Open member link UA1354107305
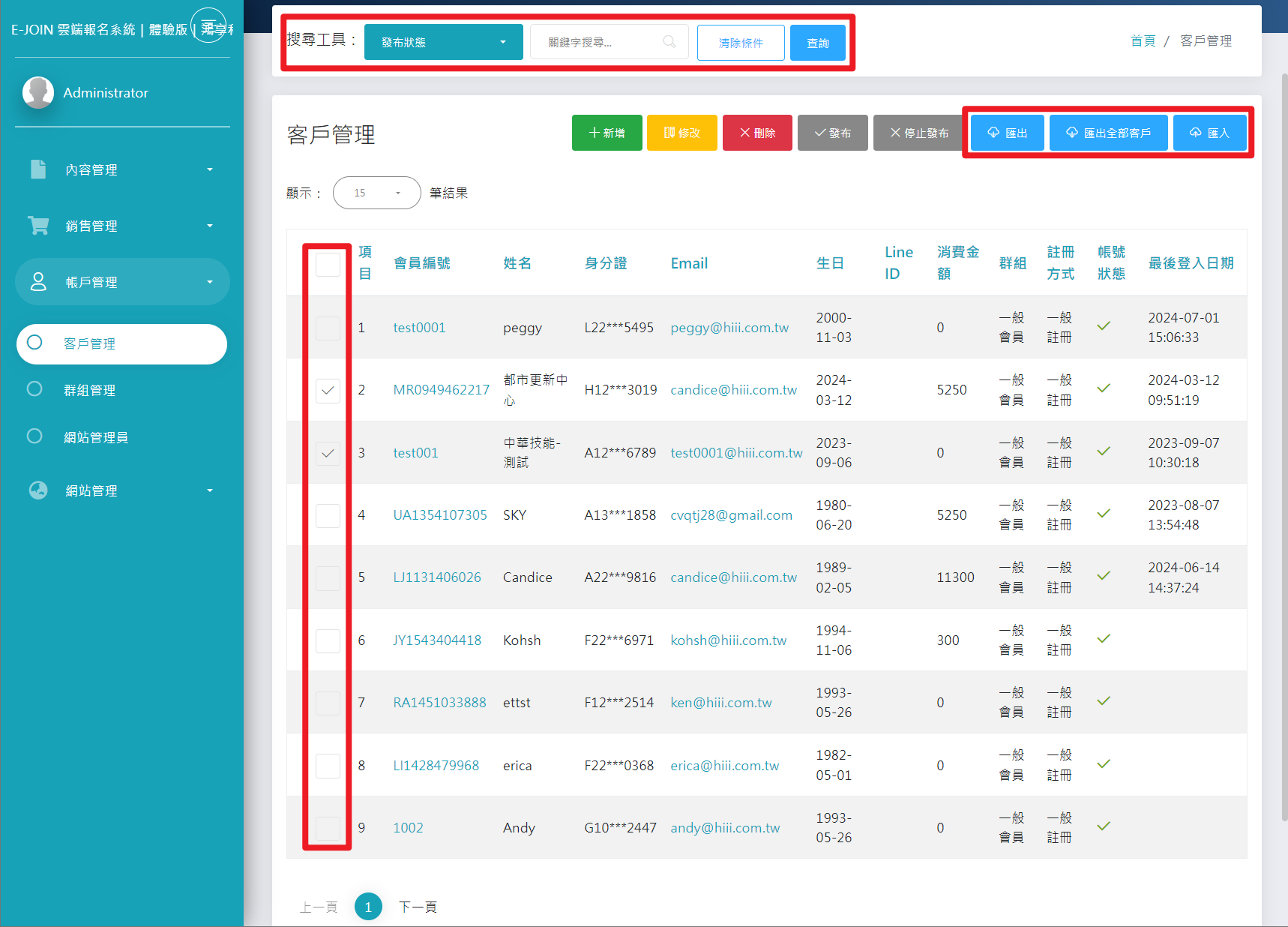1288x927 pixels. coord(440,515)
